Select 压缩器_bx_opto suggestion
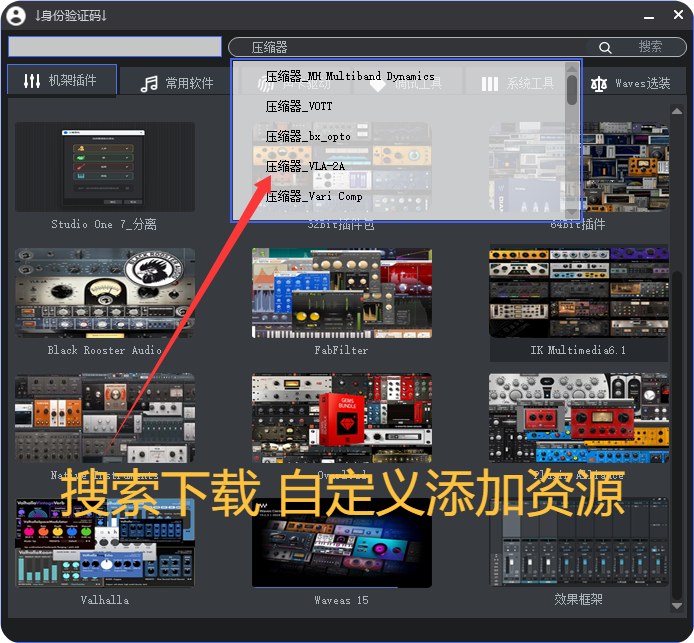694x643 pixels. tap(308, 136)
